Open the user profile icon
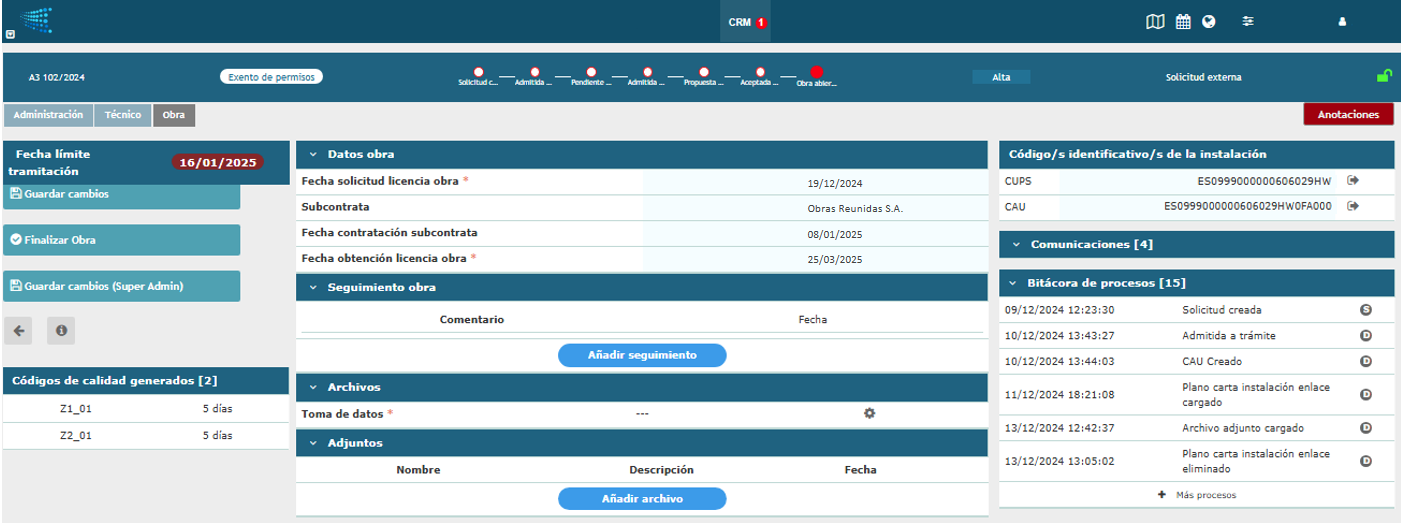Image resolution: width=1401 pixels, height=523 pixels. [1342, 22]
